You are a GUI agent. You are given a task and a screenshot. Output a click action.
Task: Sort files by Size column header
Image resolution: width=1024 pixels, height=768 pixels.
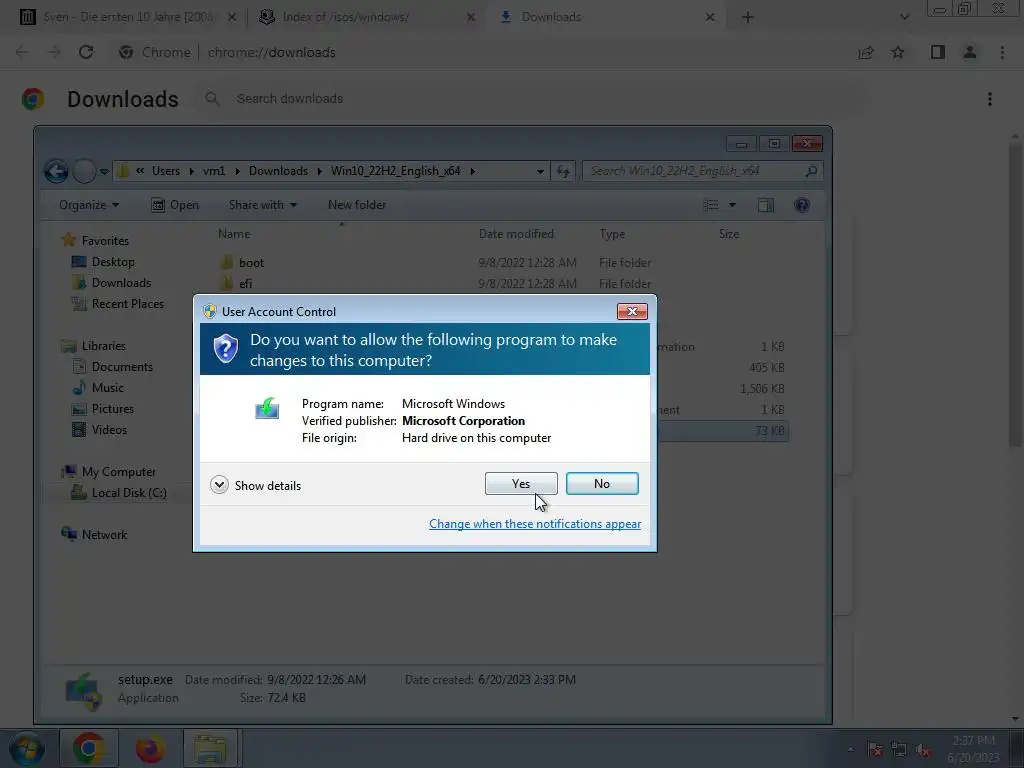[729, 234]
